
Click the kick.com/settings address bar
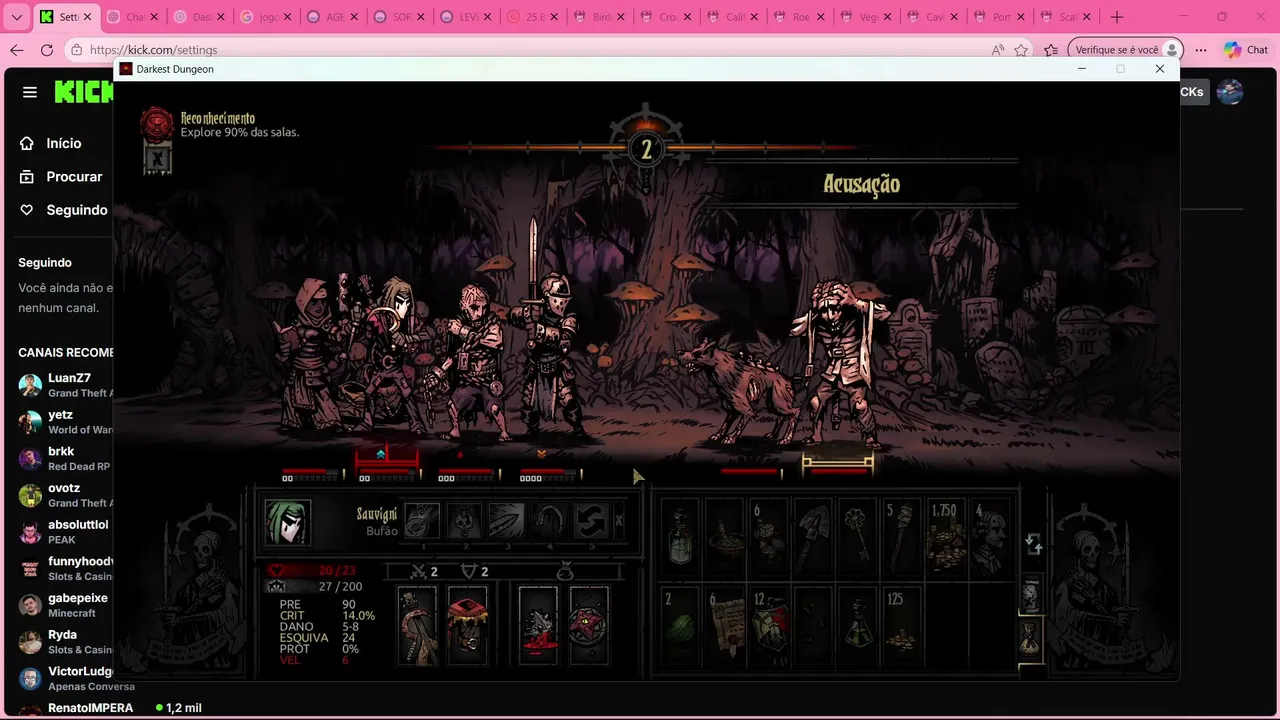pyautogui.click(x=525, y=50)
